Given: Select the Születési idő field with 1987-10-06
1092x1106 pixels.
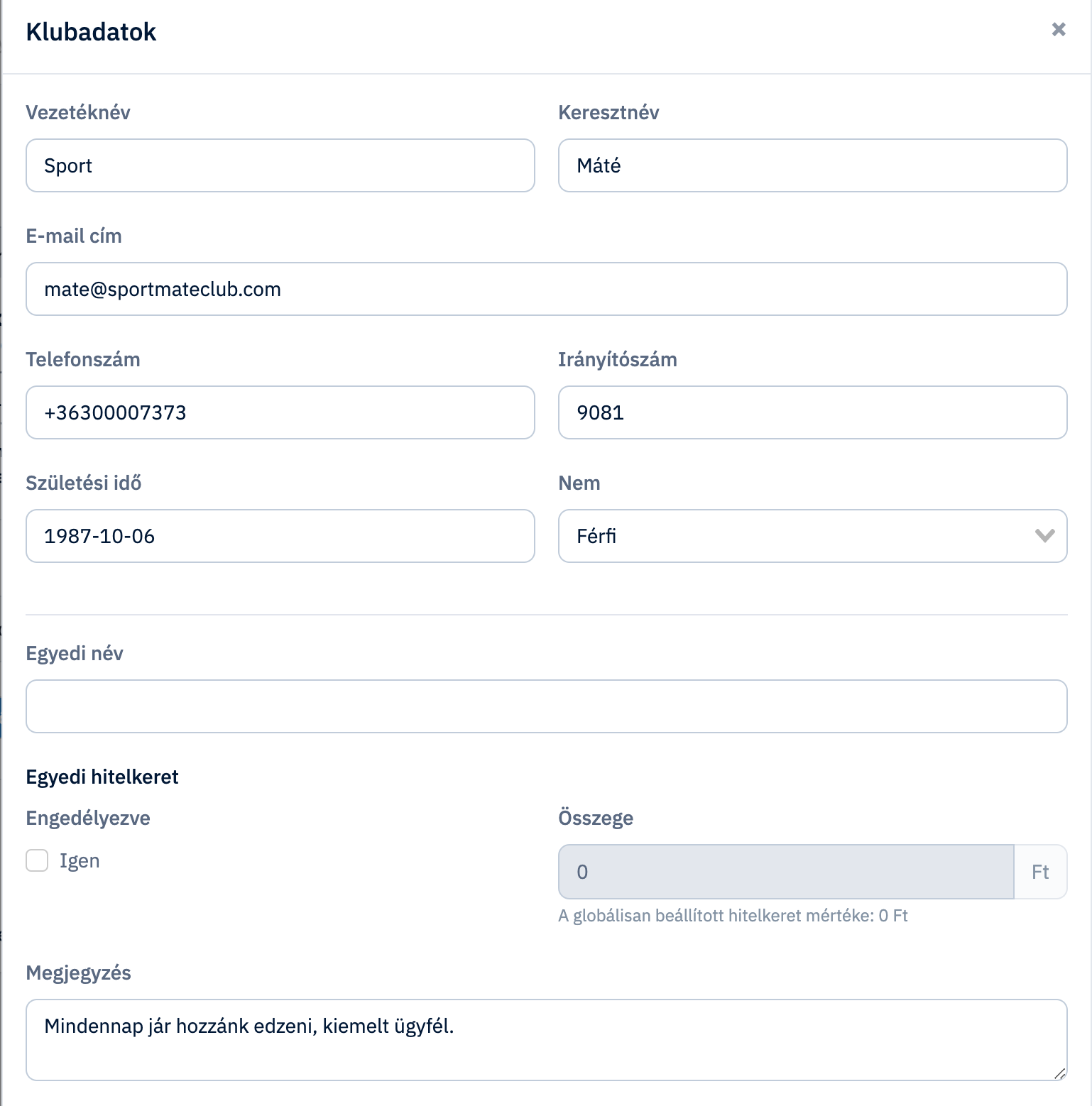Looking at the screenshot, I should click(280, 536).
